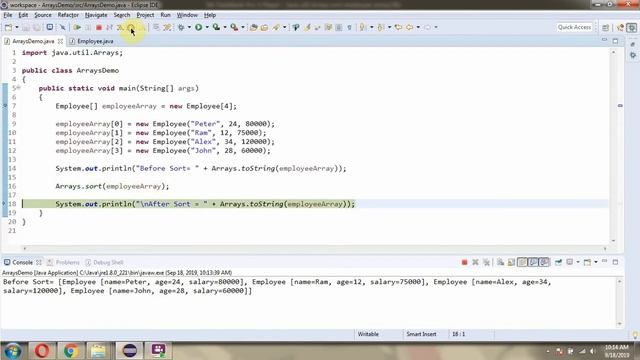Screen dimensions: 640x360
Task: Click the Search flashlight toolbar icon
Action: [x=276, y=27]
